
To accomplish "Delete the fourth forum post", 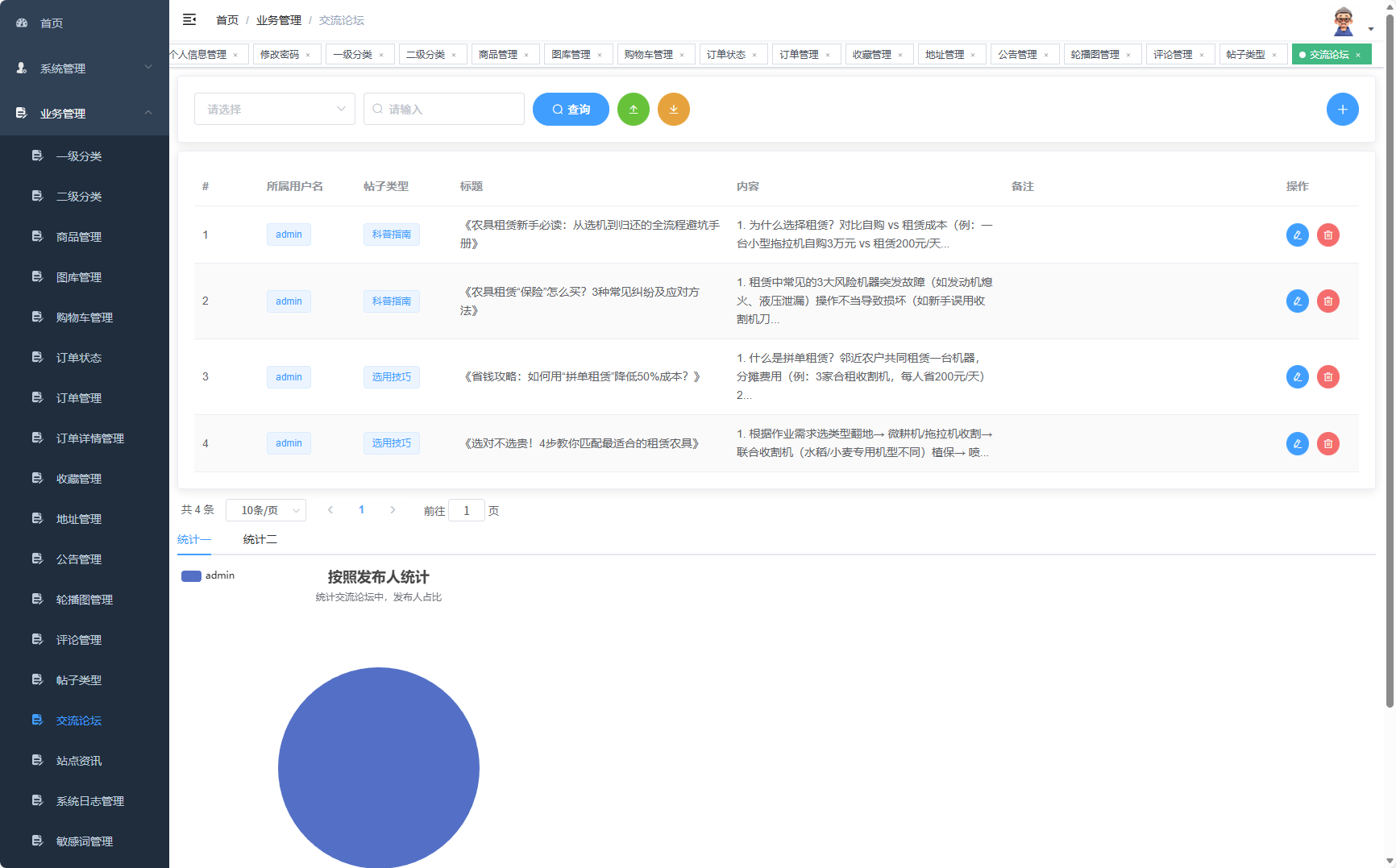I will click(x=1328, y=443).
